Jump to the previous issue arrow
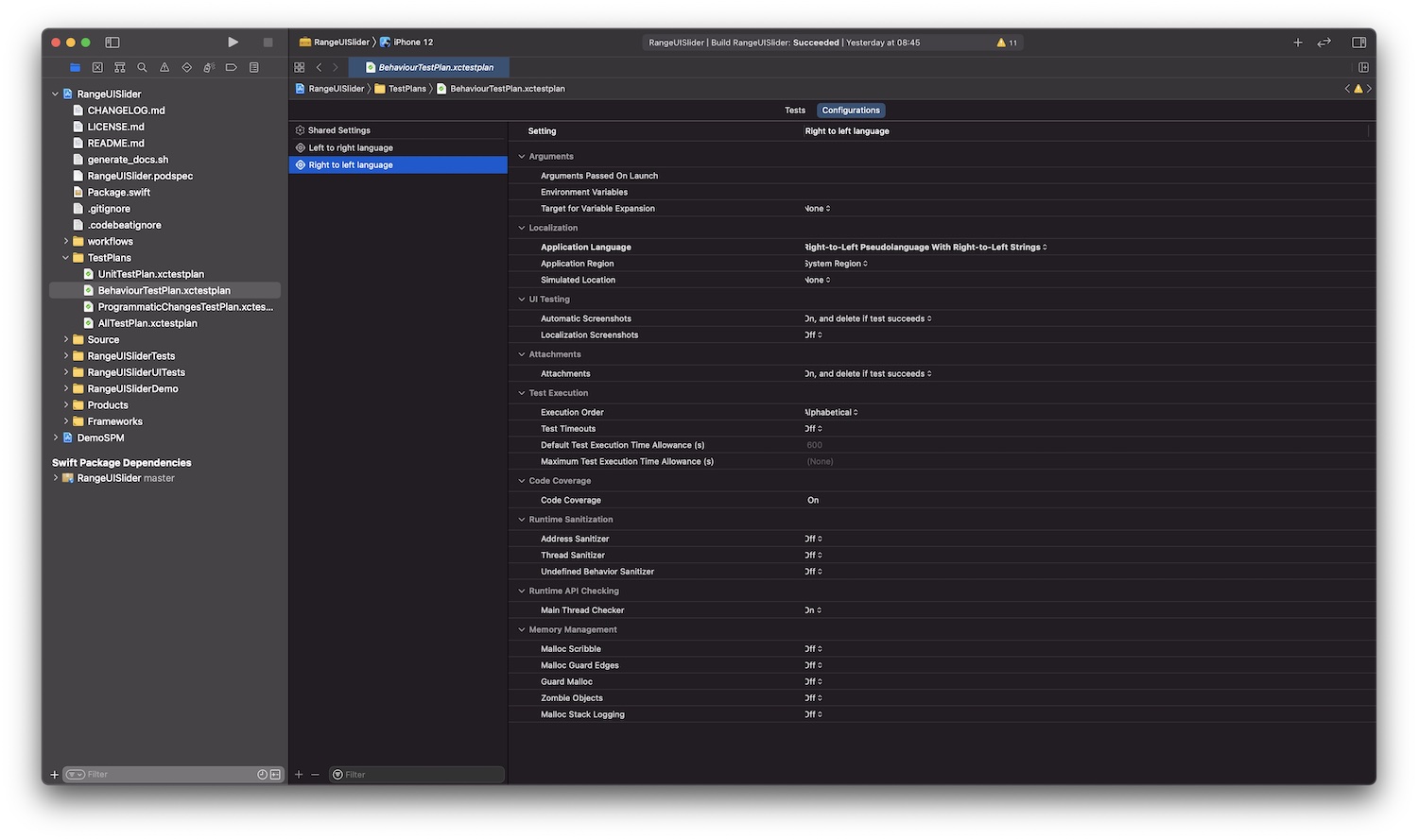The image size is (1418, 840). click(x=1347, y=89)
